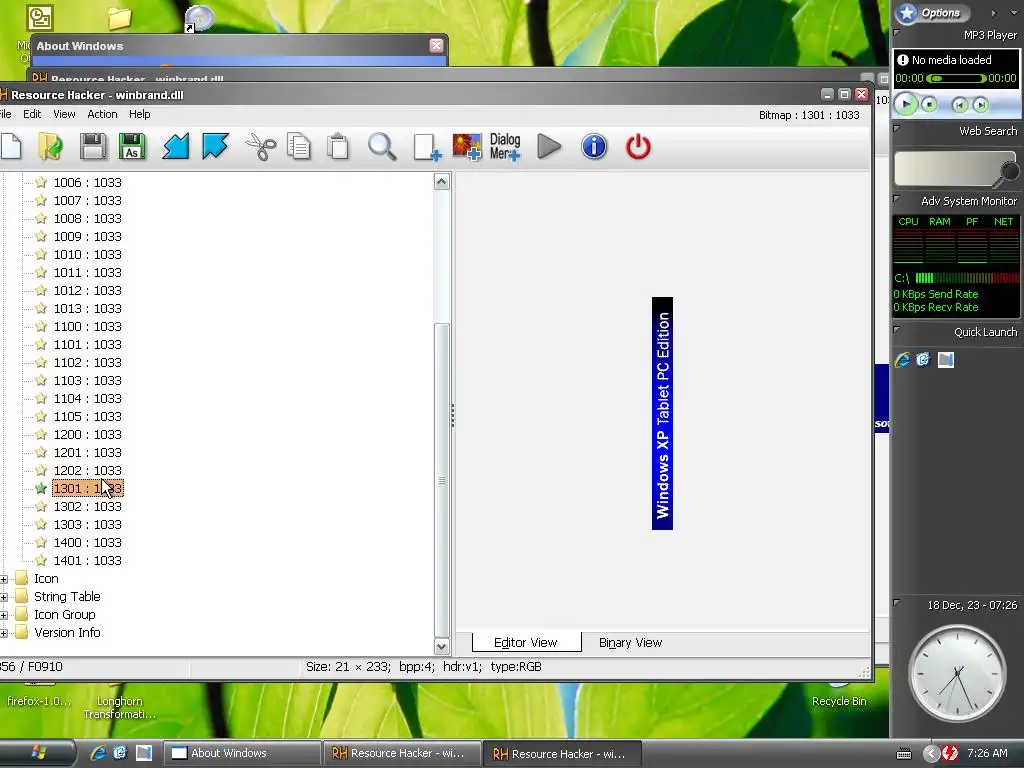Select bitmap resource 1013 : 1033
Screen dimensions: 1024x768
88,309
